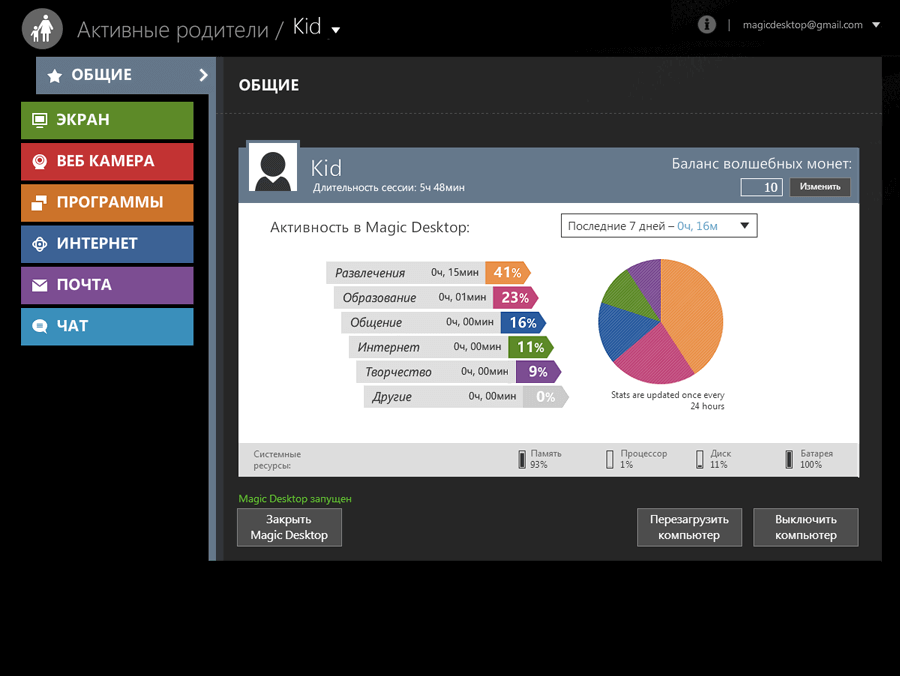Screen dimensions: 900x676
Task: Open the ЭКРАН section
Action: [107, 120]
